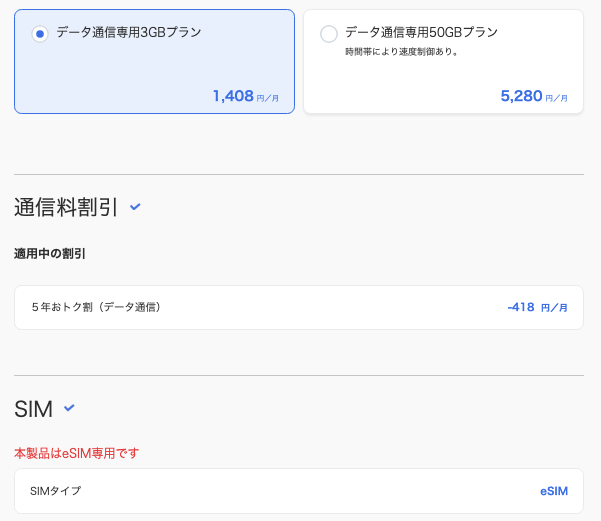Click the divider line above SIM heading
The height and width of the screenshot is (521, 601).
pyautogui.click(x=300, y=376)
